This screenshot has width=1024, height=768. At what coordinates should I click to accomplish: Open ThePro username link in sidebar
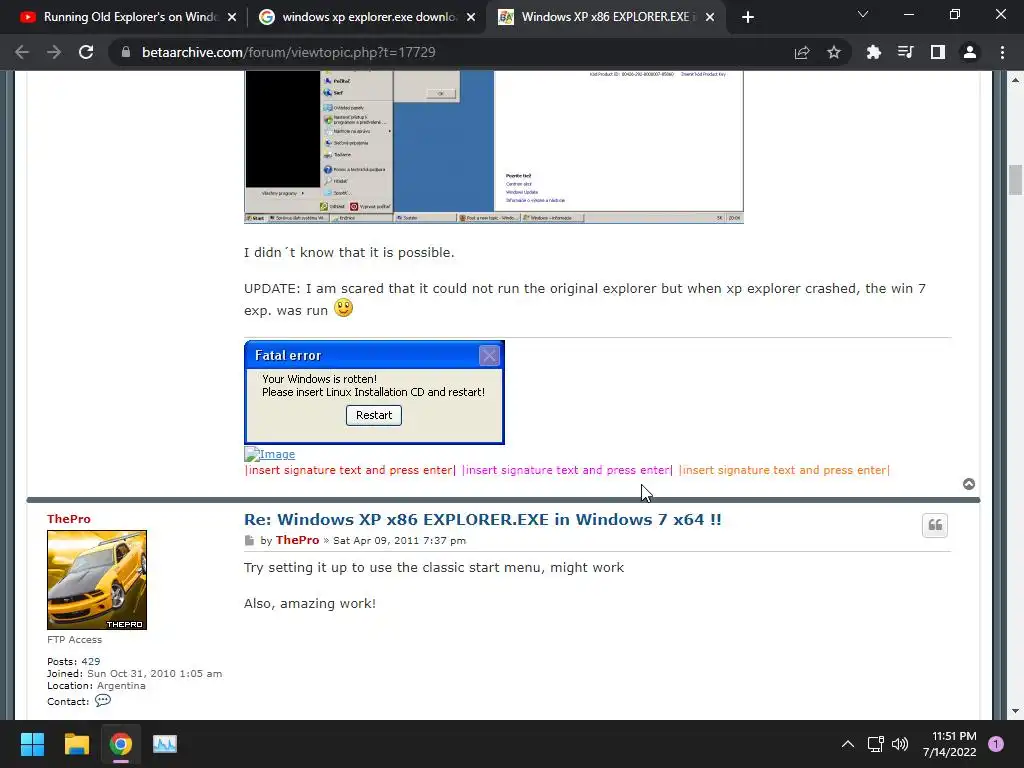click(x=69, y=519)
